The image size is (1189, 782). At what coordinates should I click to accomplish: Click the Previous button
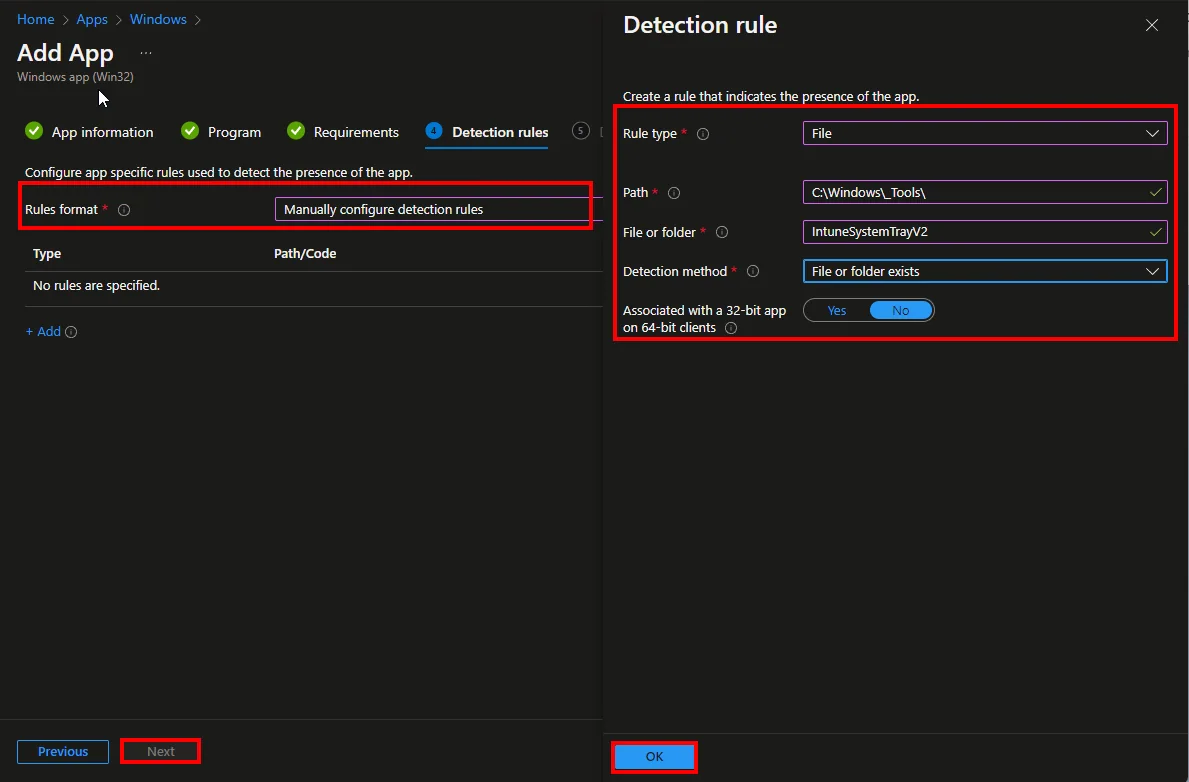(63, 752)
